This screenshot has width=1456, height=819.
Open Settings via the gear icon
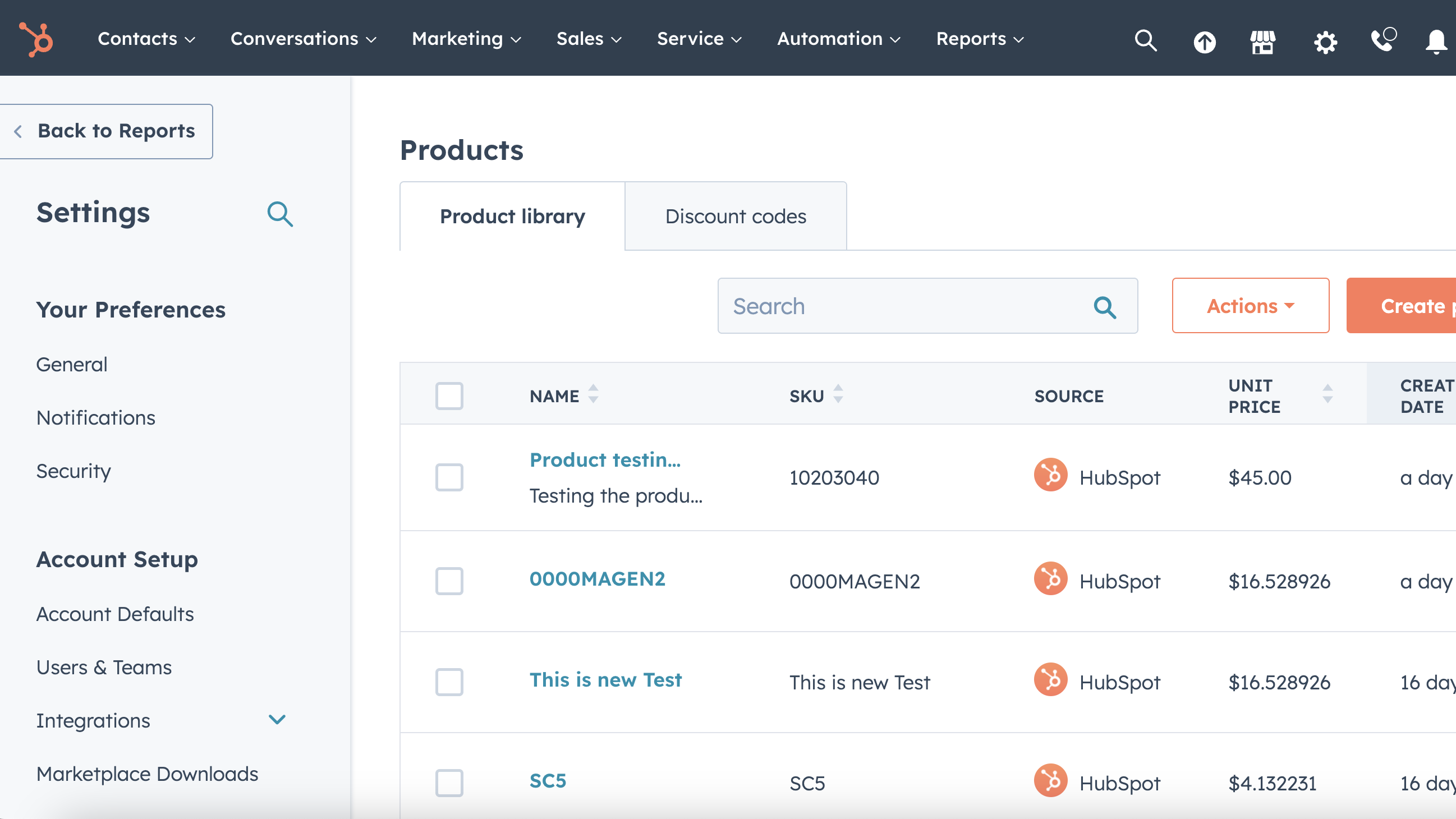point(1325,42)
